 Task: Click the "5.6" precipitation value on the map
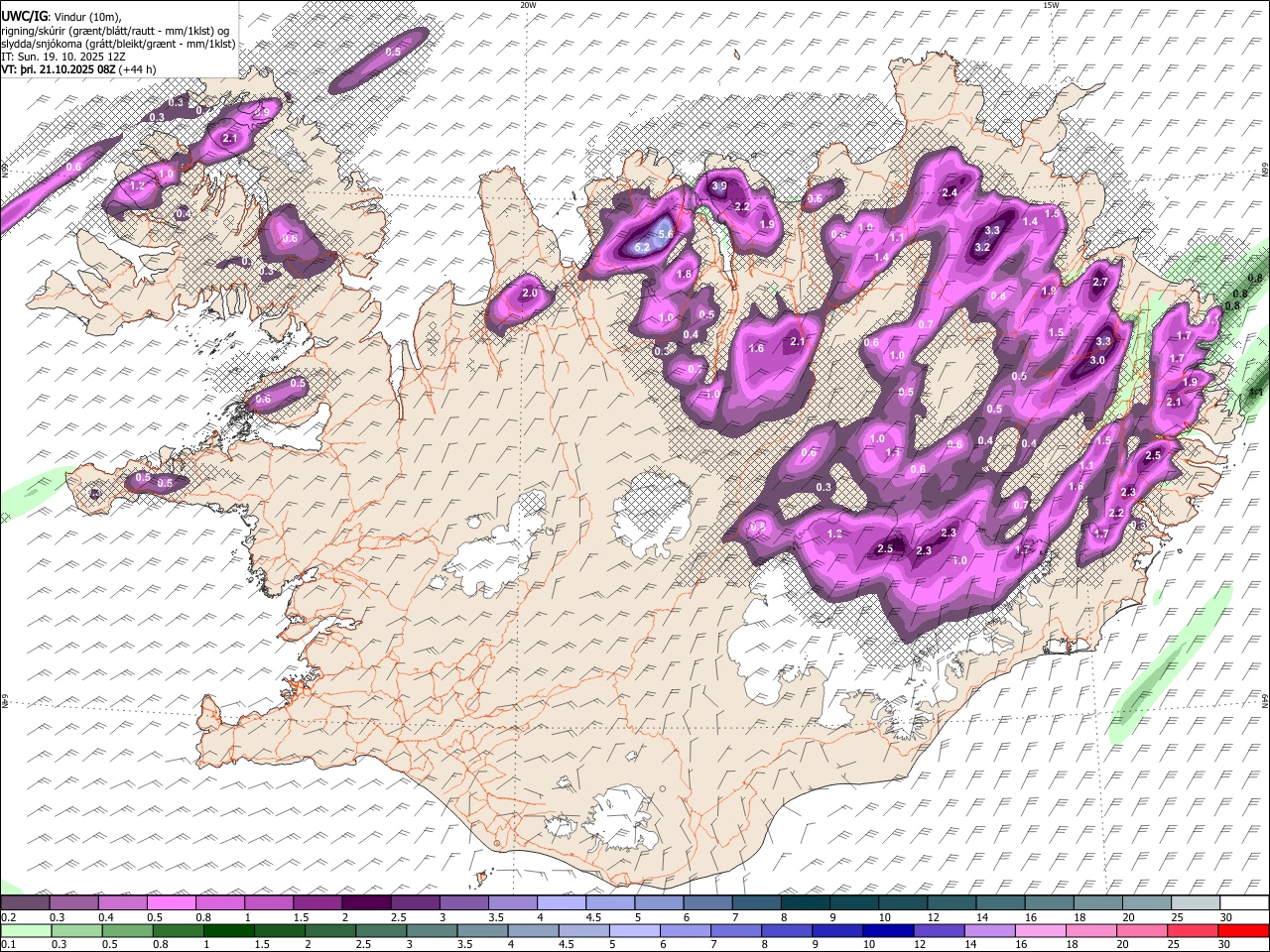pos(665,233)
